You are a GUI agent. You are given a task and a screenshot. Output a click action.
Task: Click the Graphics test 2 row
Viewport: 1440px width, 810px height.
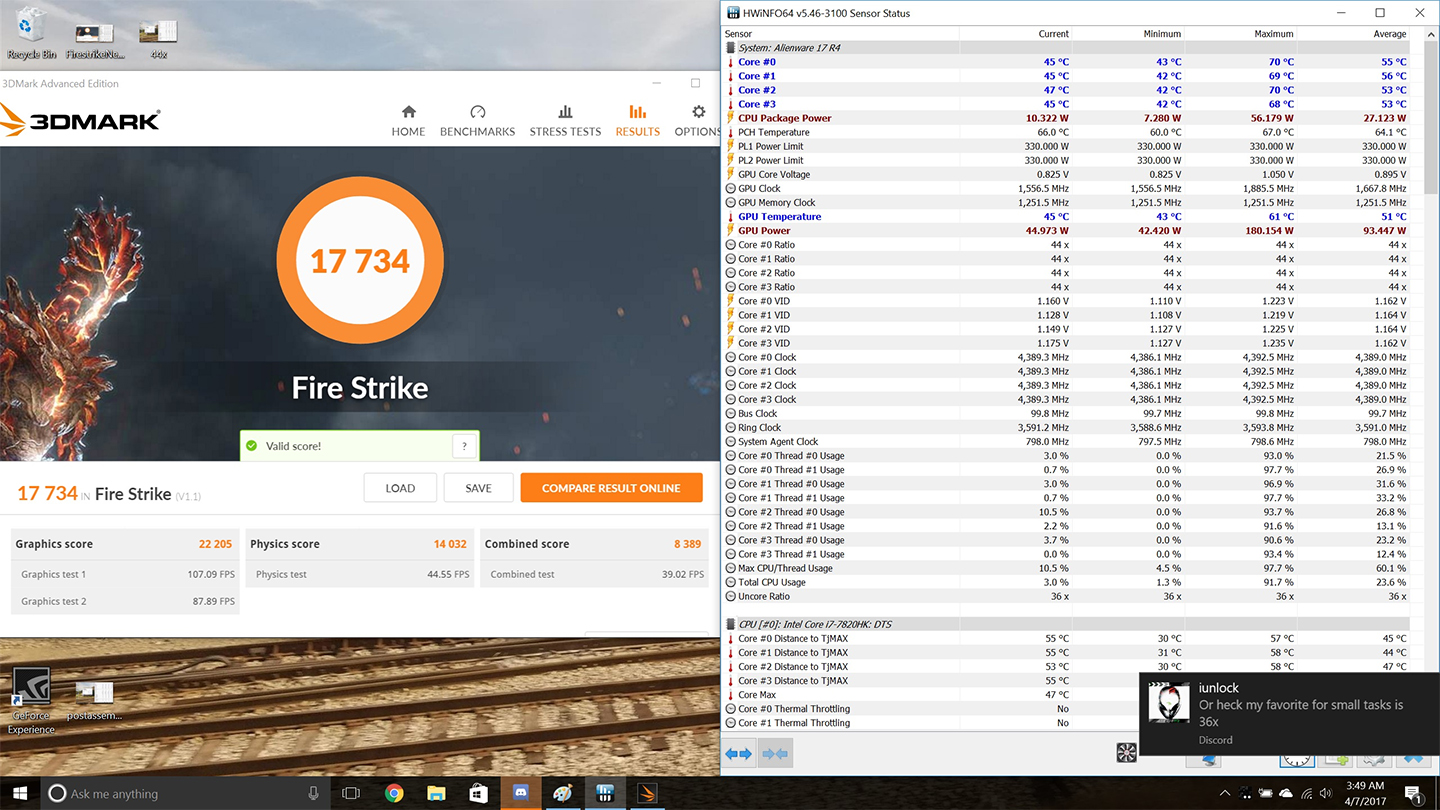126,601
